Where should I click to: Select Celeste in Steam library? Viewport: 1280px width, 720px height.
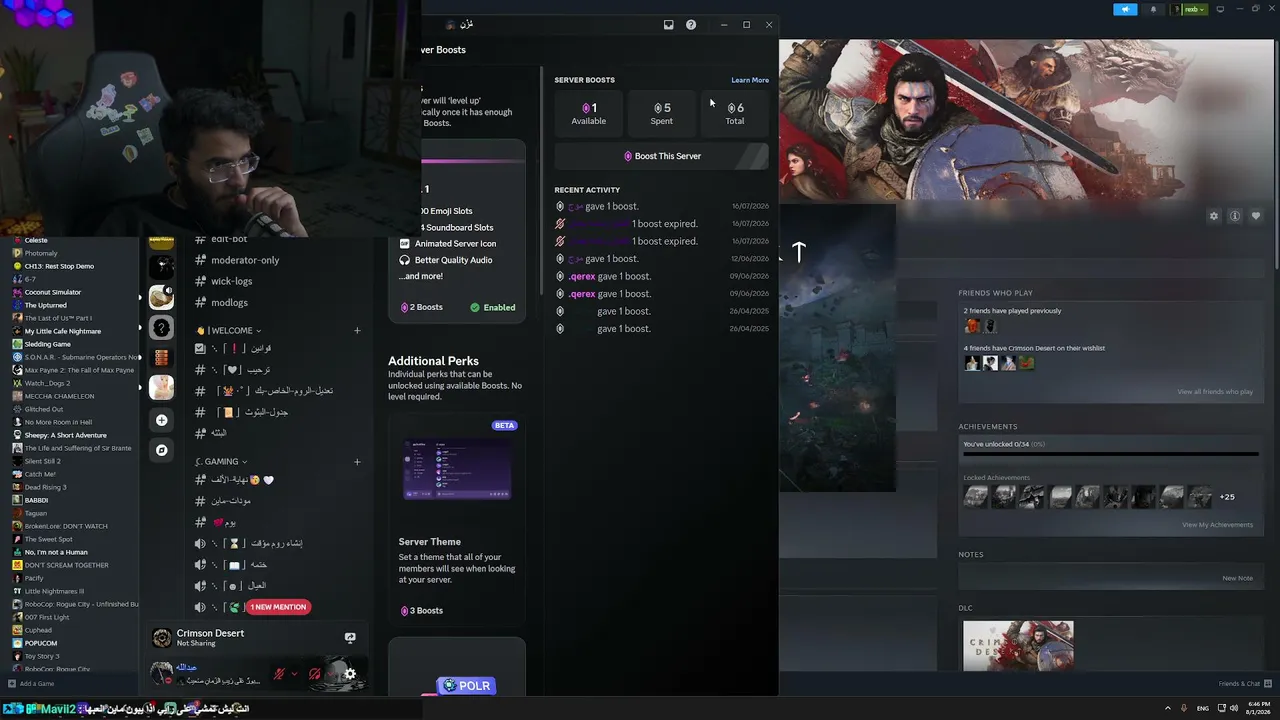[x=36, y=240]
